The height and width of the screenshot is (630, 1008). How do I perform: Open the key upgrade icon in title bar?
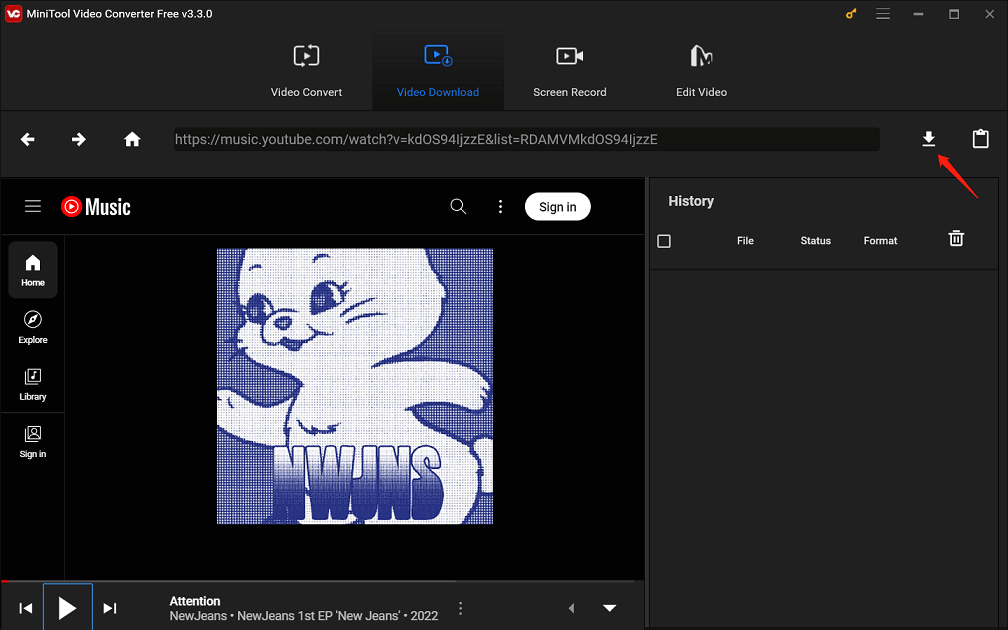click(x=851, y=14)
